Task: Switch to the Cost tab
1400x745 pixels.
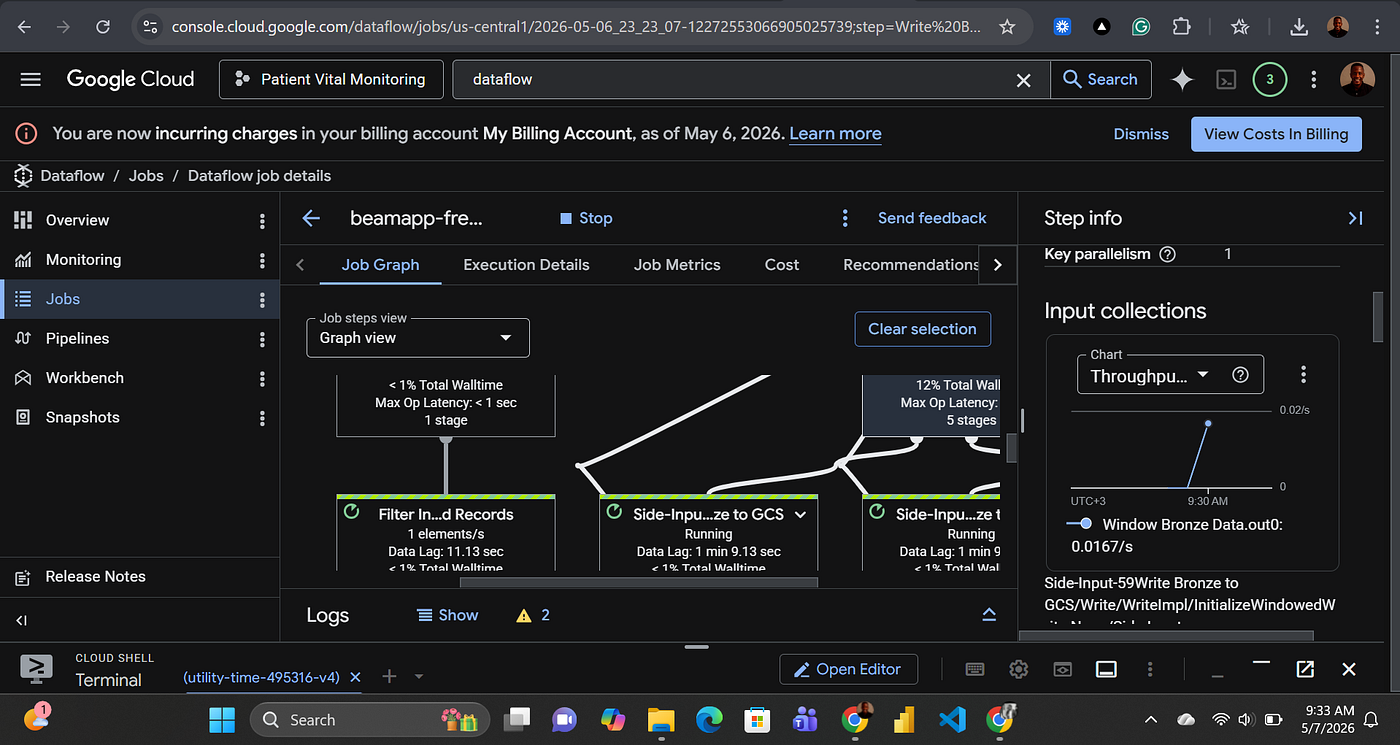Action: (782, 265)
